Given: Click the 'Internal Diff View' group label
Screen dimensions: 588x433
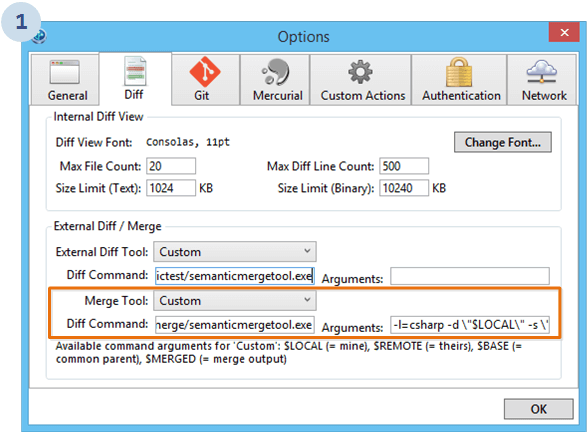Looking at the screenshot, I should 98,117.
